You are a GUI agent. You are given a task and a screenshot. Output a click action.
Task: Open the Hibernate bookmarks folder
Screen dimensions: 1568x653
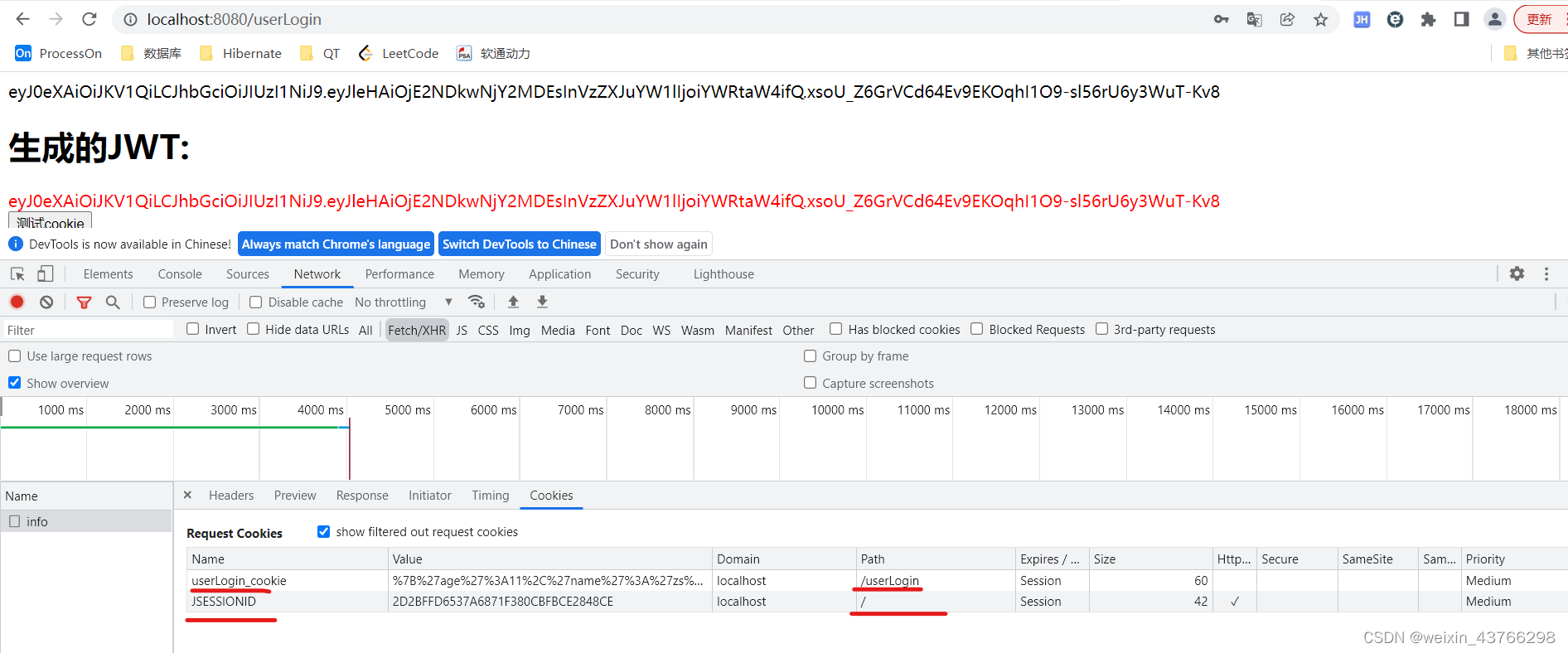(x=240, y=53)
